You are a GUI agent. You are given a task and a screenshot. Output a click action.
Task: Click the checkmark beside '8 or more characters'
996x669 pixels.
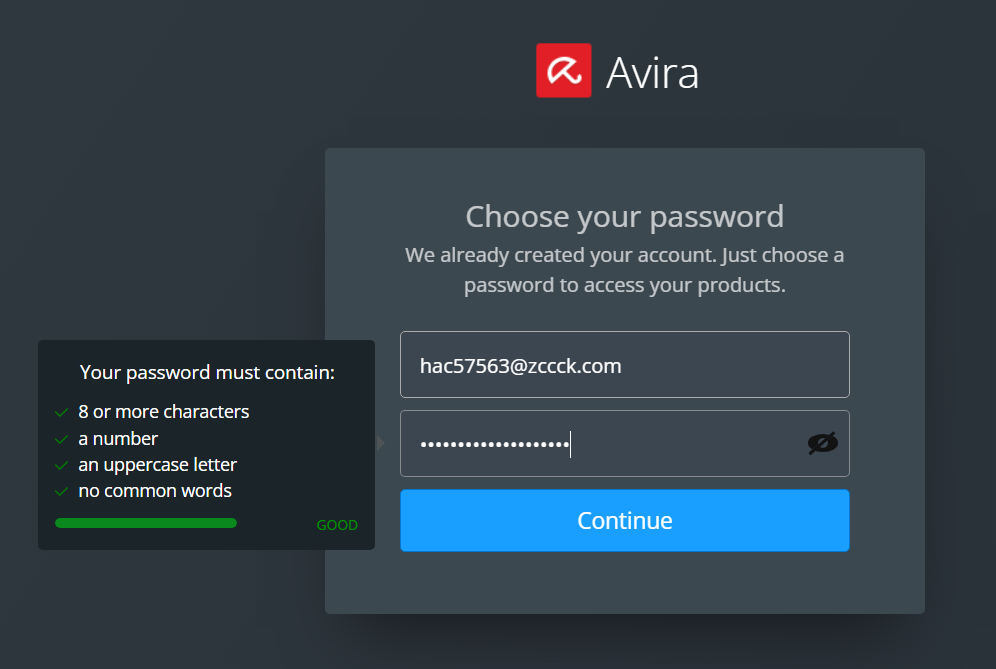pos(61,412)
